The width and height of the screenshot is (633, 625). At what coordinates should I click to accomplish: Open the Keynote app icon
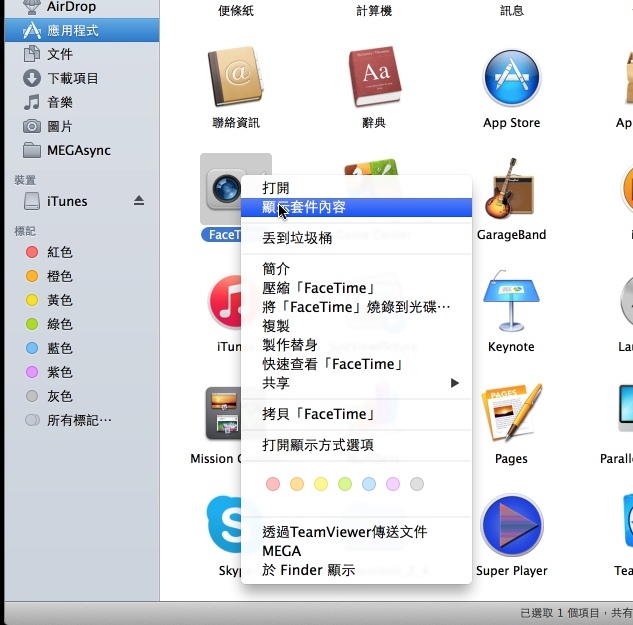(x=511, y=300)
